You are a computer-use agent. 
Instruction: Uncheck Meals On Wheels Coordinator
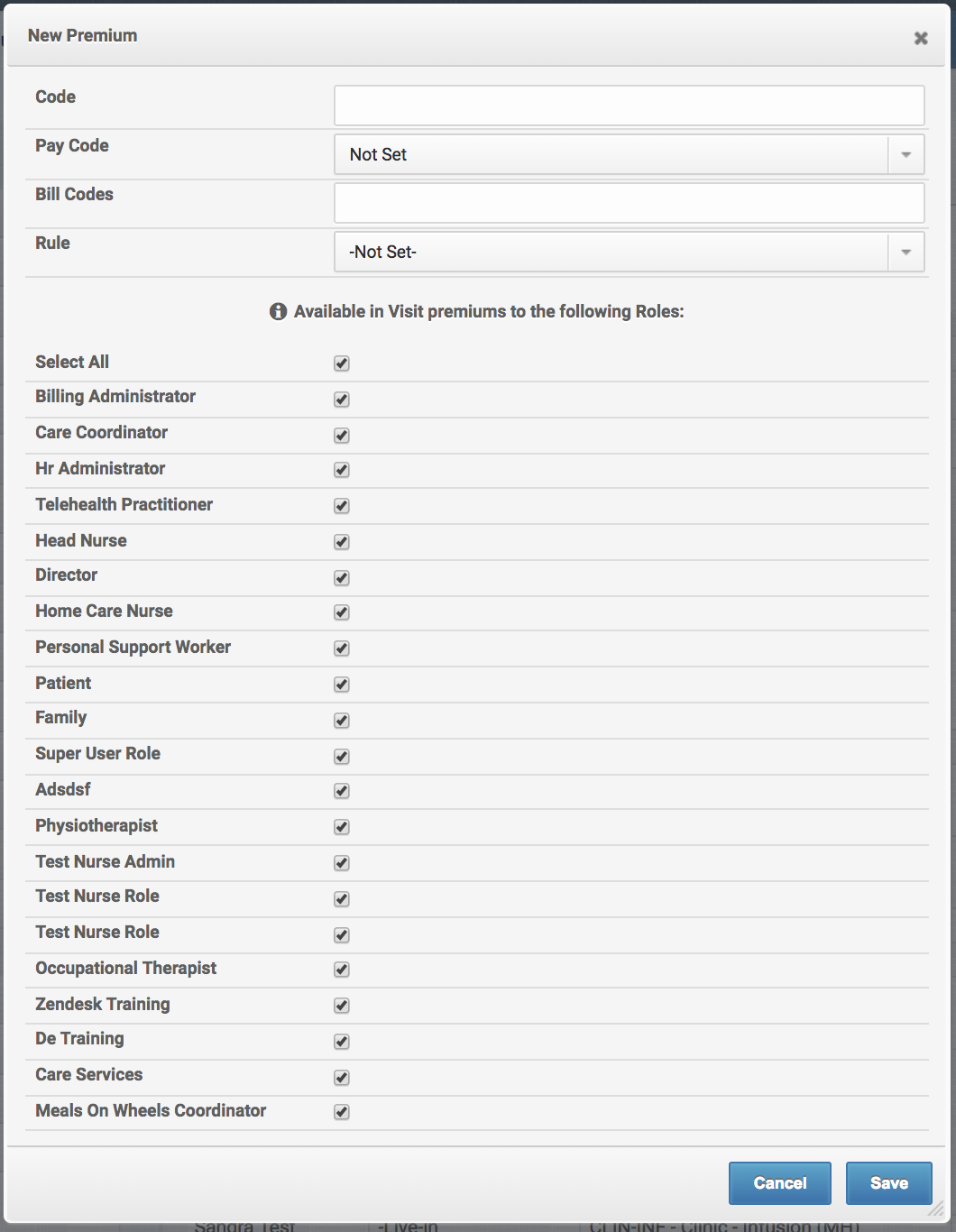342,1112
